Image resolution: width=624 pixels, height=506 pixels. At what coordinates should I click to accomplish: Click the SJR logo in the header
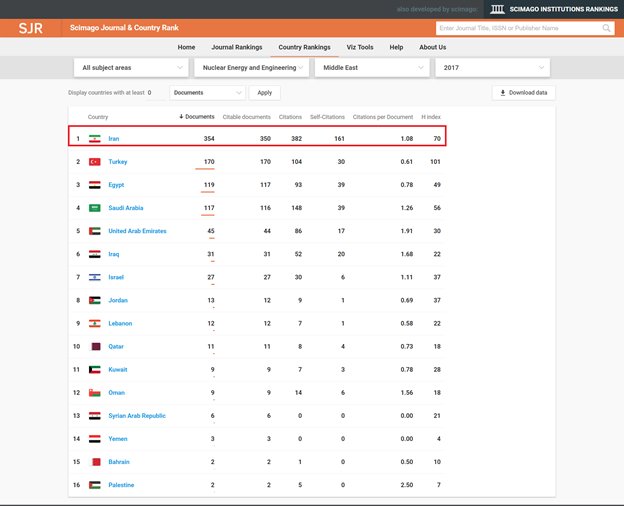(x=31, y=28)
